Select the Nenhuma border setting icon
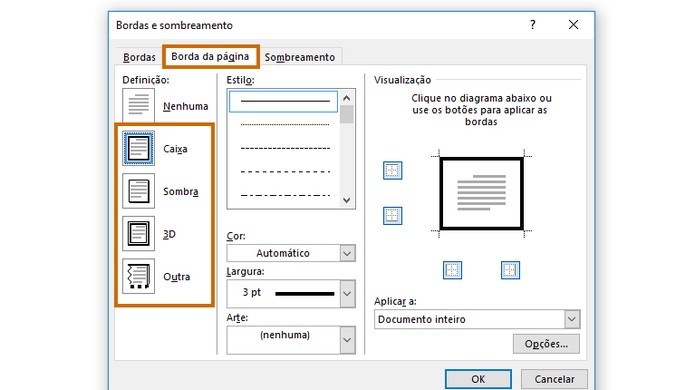 tap(138, 105)
